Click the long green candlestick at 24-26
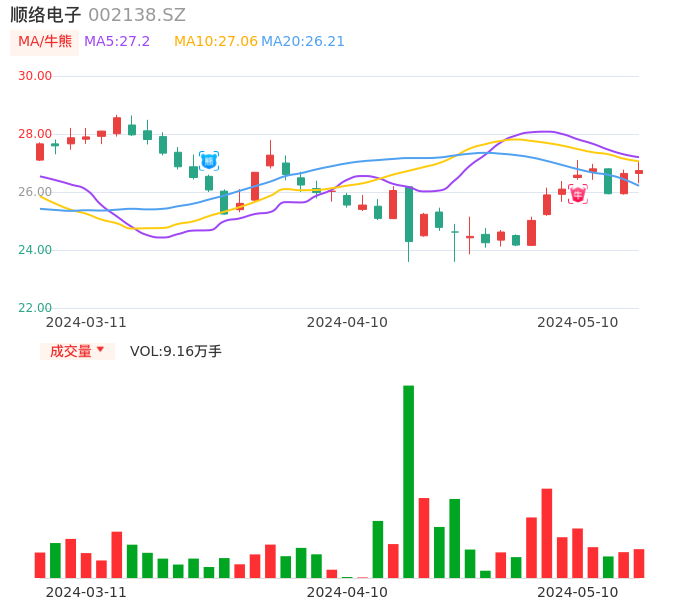 (x=409, y=214)
